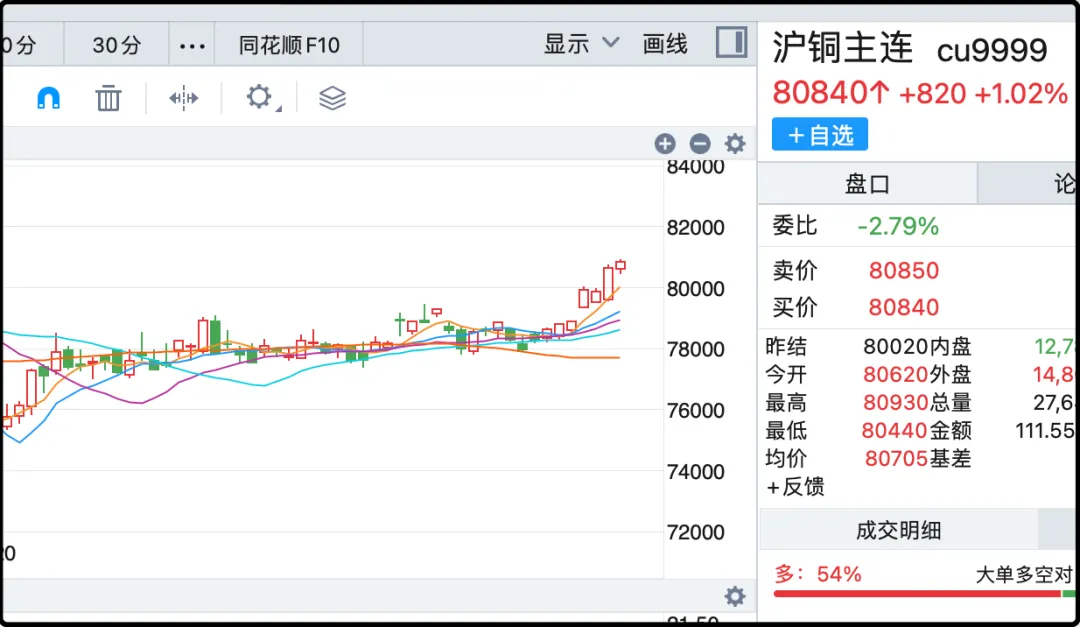Select the 盘口 tab
Image resolution: width=1080 pixels, height=627 pixels.
click(867, 184)
